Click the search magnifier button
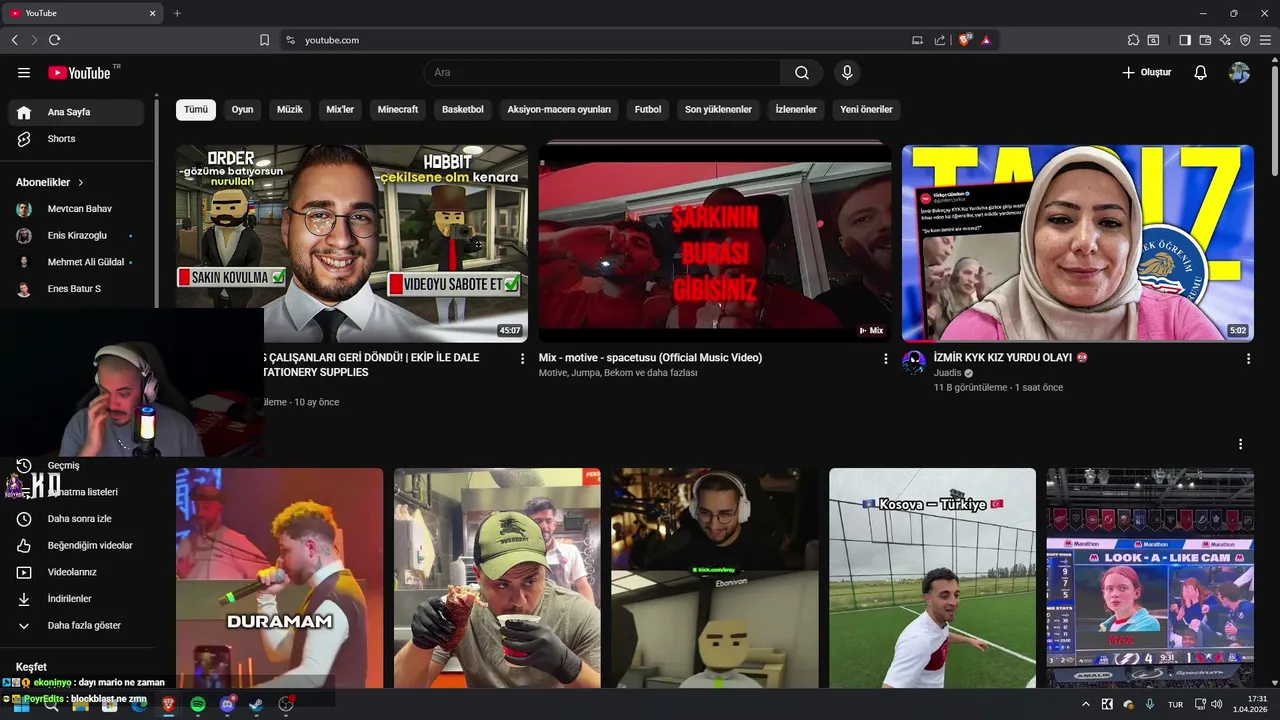The image size is (1280, 720). point(802,73)
